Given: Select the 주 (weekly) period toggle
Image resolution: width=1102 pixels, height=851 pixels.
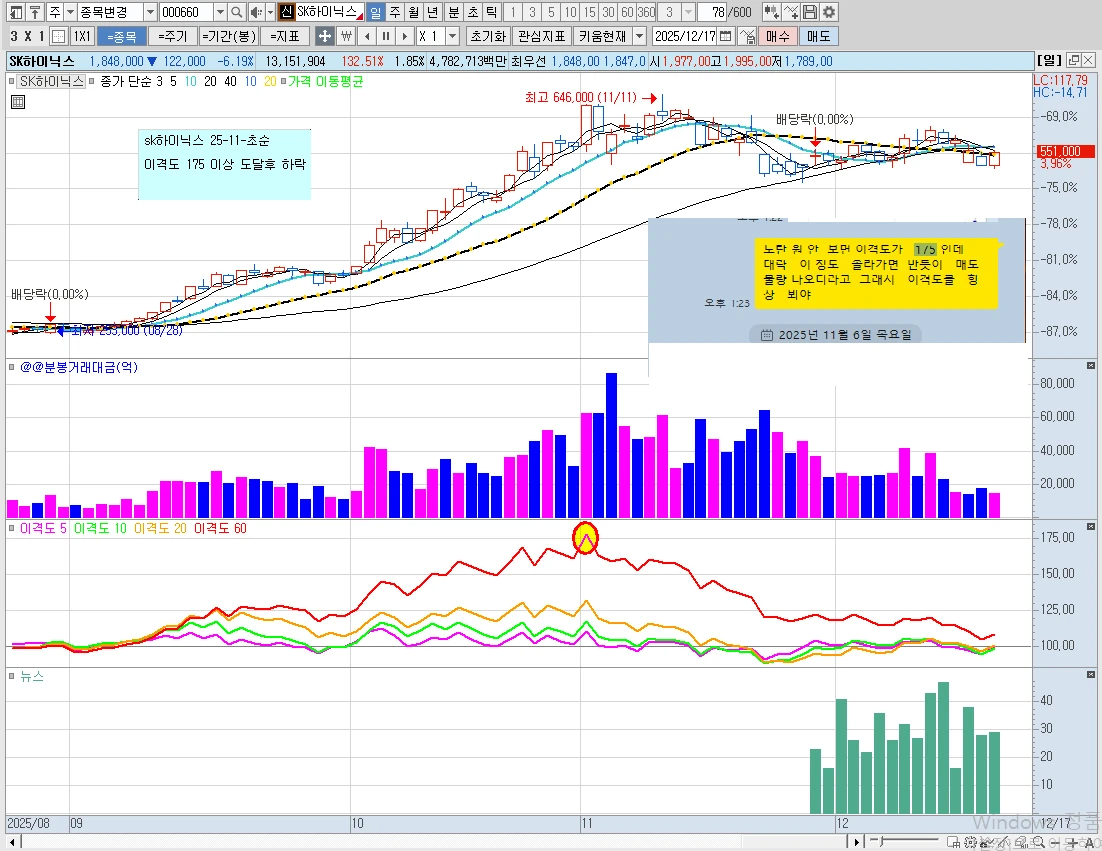Looking at the screenshot, I should coord(395,12).
